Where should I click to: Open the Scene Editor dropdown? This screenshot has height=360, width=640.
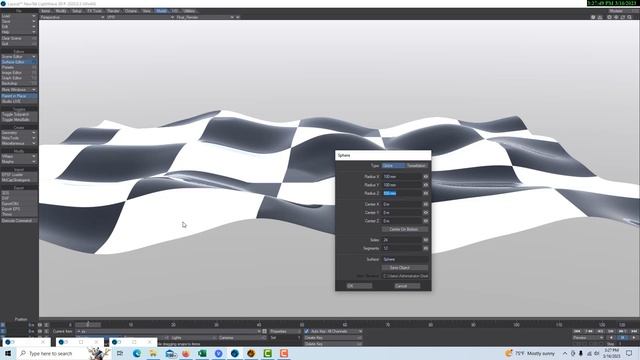click(x=19, y=57)
